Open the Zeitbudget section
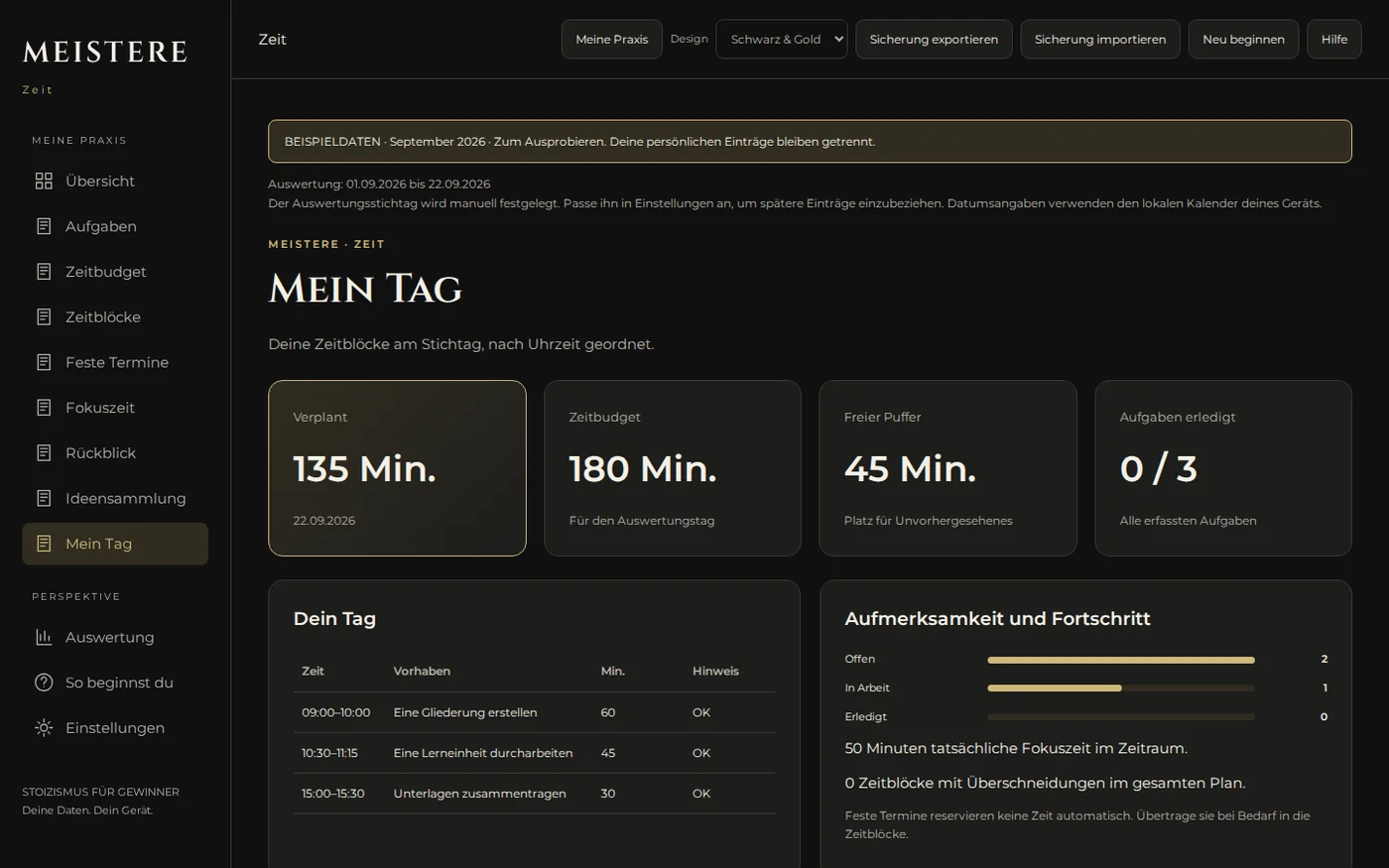Viewport: 1389px width, 868px height. (115, 272)
